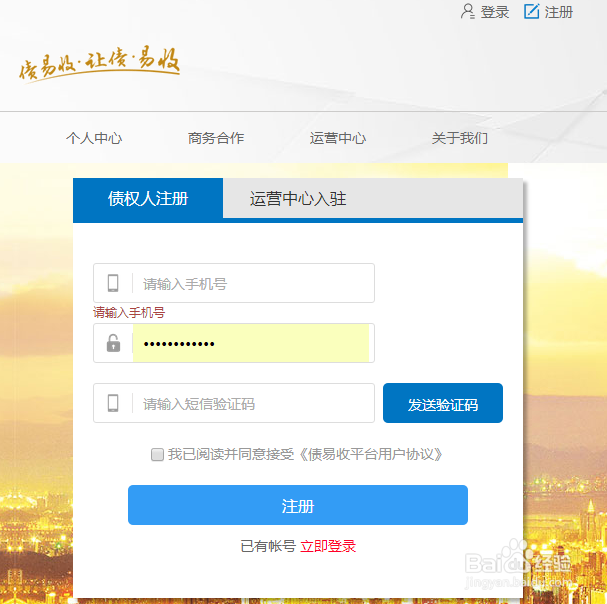Image resolution: width=607 pixels, height=604 pixels.
Task: Check the 我已阅读并同意接受 agreement checkbox
Action: (157, 455)
